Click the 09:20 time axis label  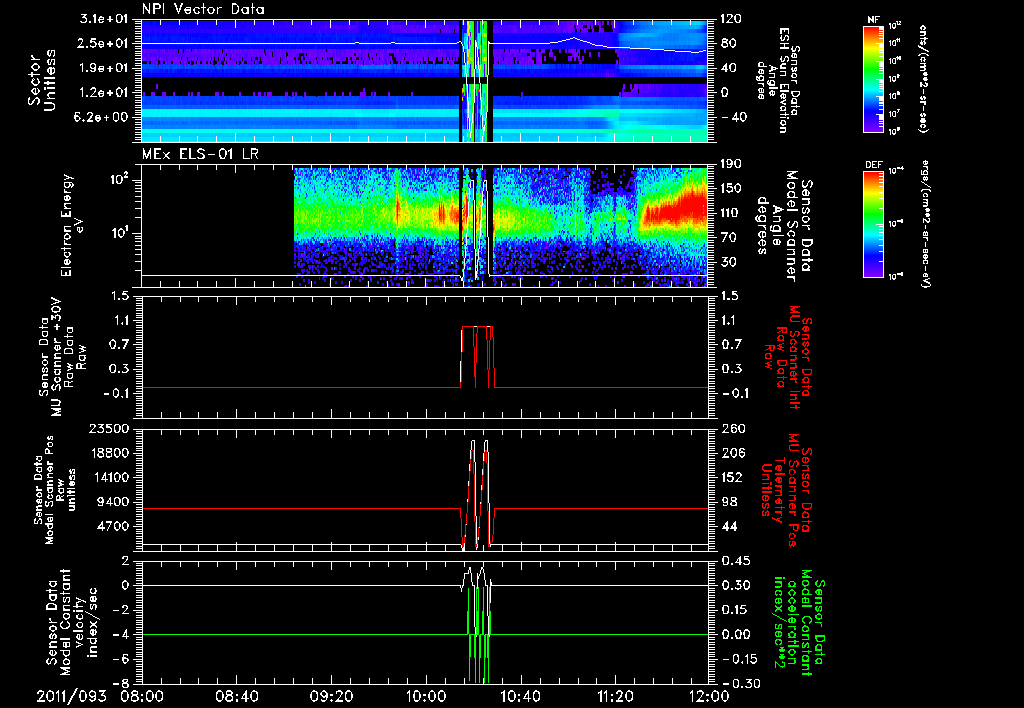click(333, 696)
